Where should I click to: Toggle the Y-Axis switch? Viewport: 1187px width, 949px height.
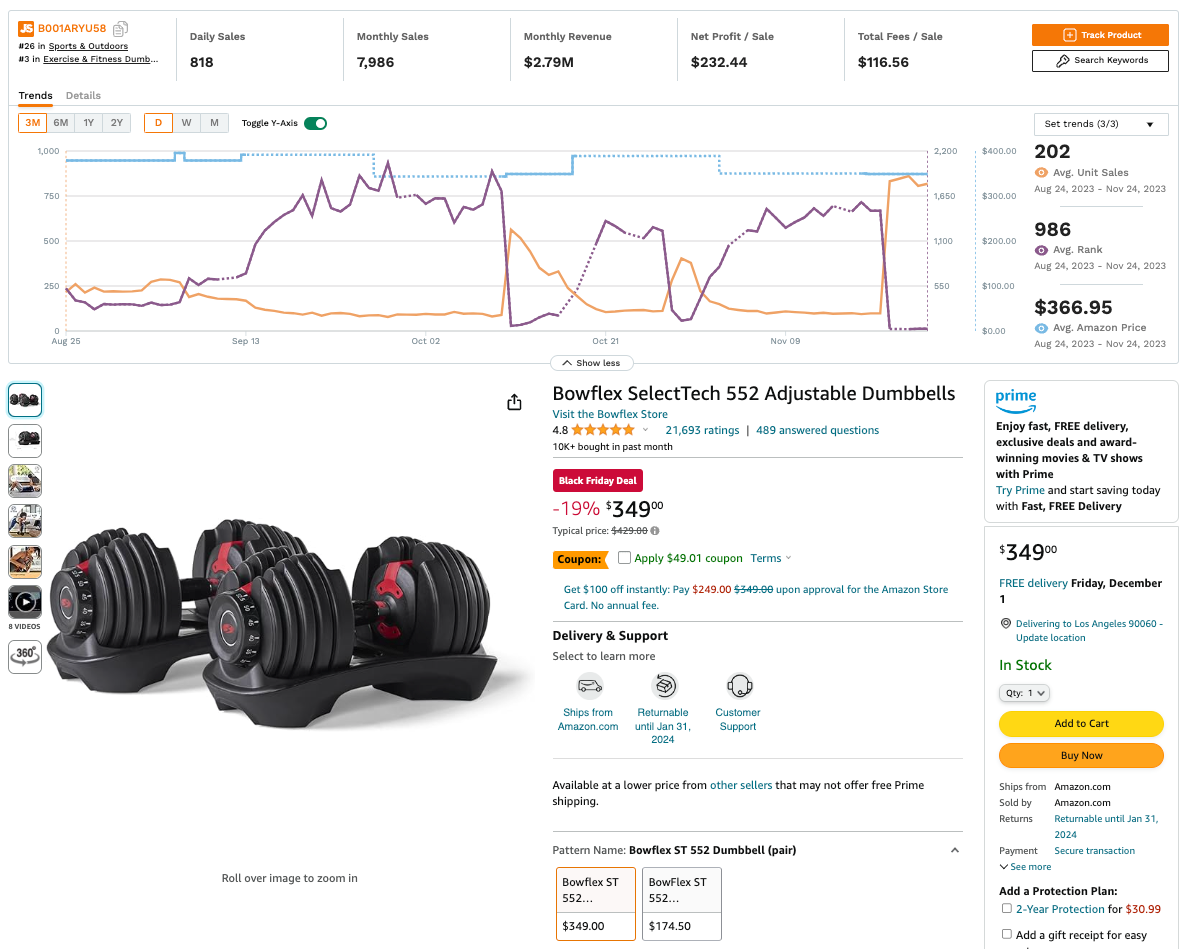click(x=316, y=123)
